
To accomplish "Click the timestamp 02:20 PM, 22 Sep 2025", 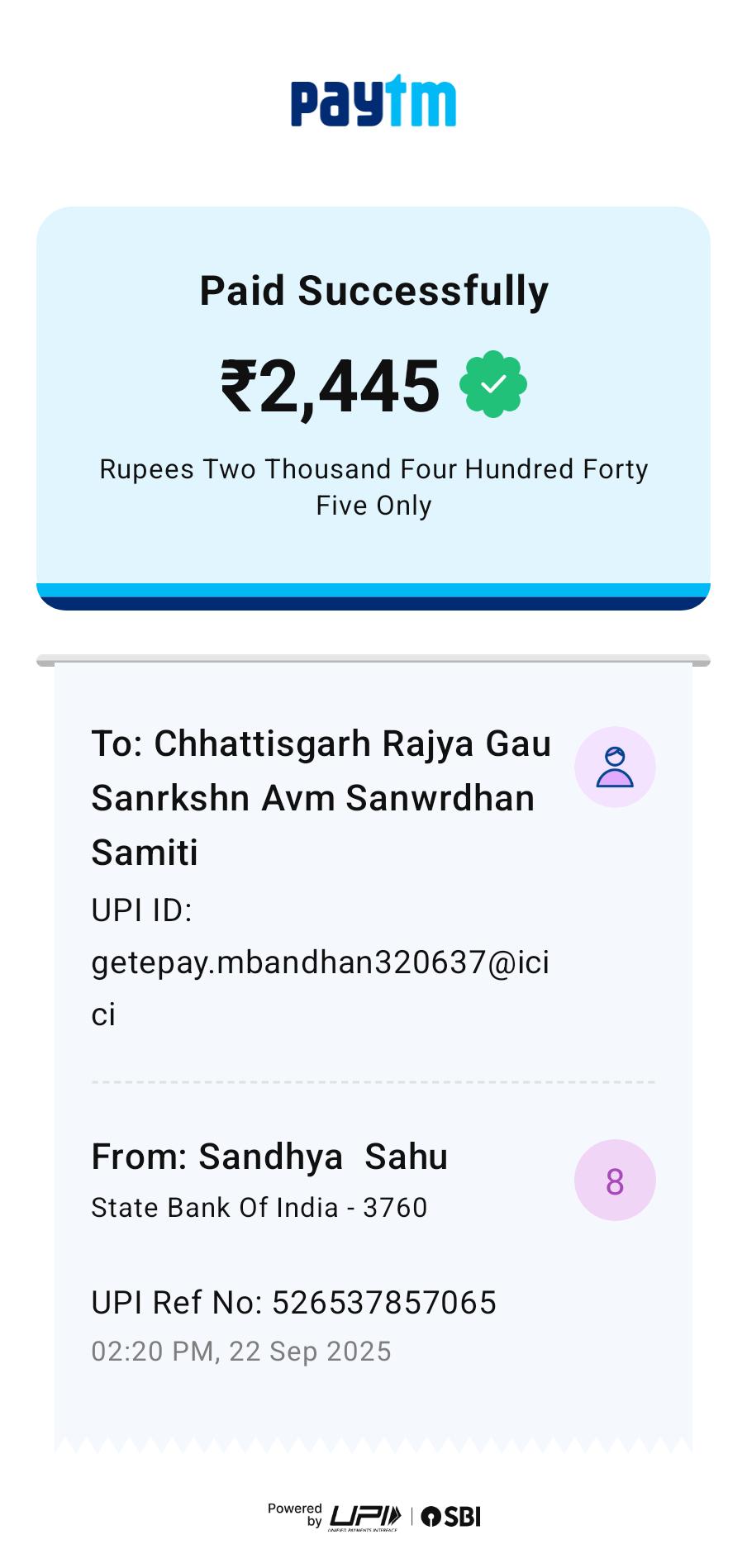I will pyautogui.click(x=240, y=1352).
